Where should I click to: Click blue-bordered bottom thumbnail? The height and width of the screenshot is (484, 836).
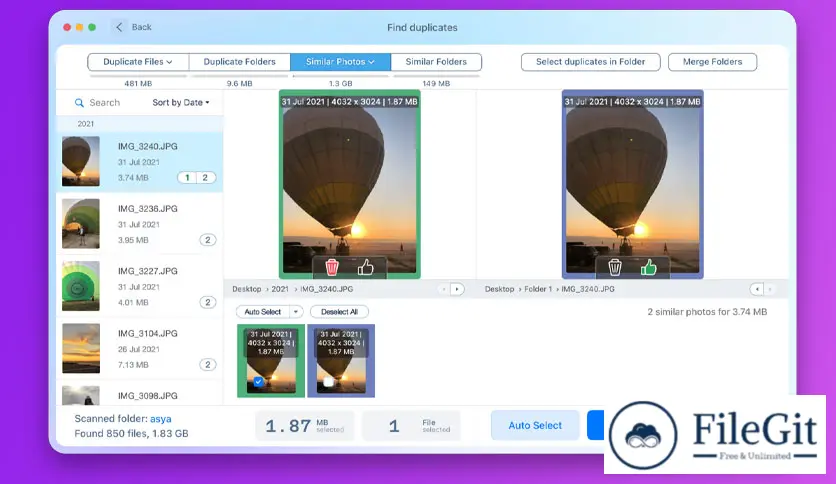pyautogui.click(x=341, y=361)
